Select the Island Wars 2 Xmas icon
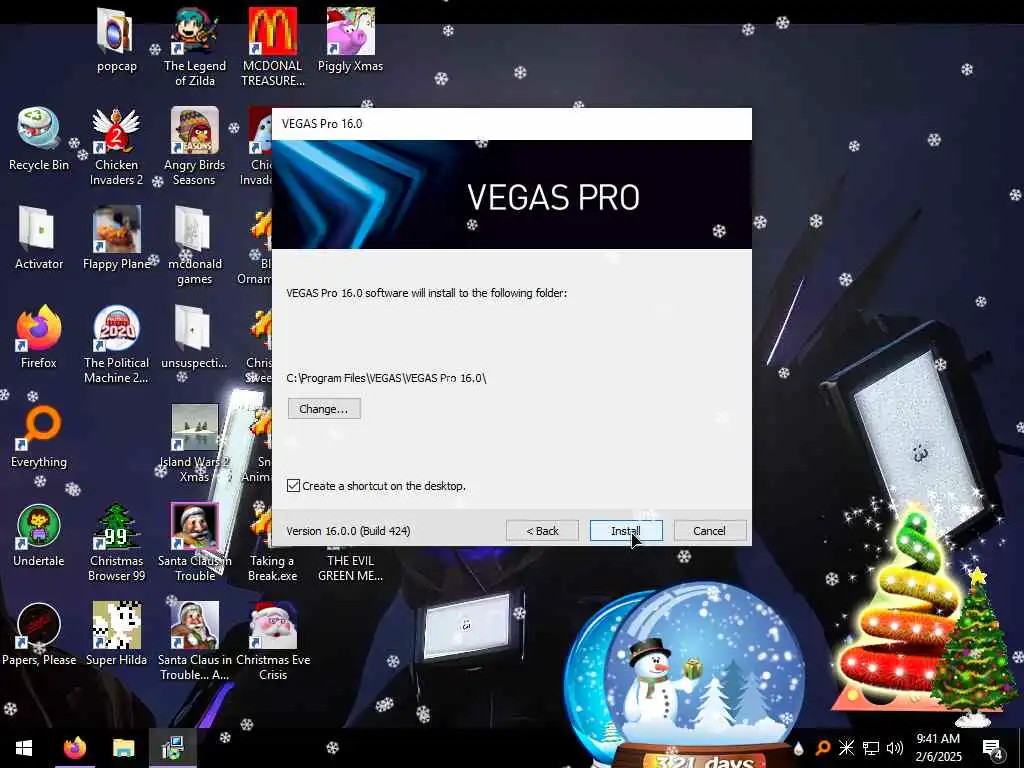The image size is (1024, 768). (x=194, y=443)
